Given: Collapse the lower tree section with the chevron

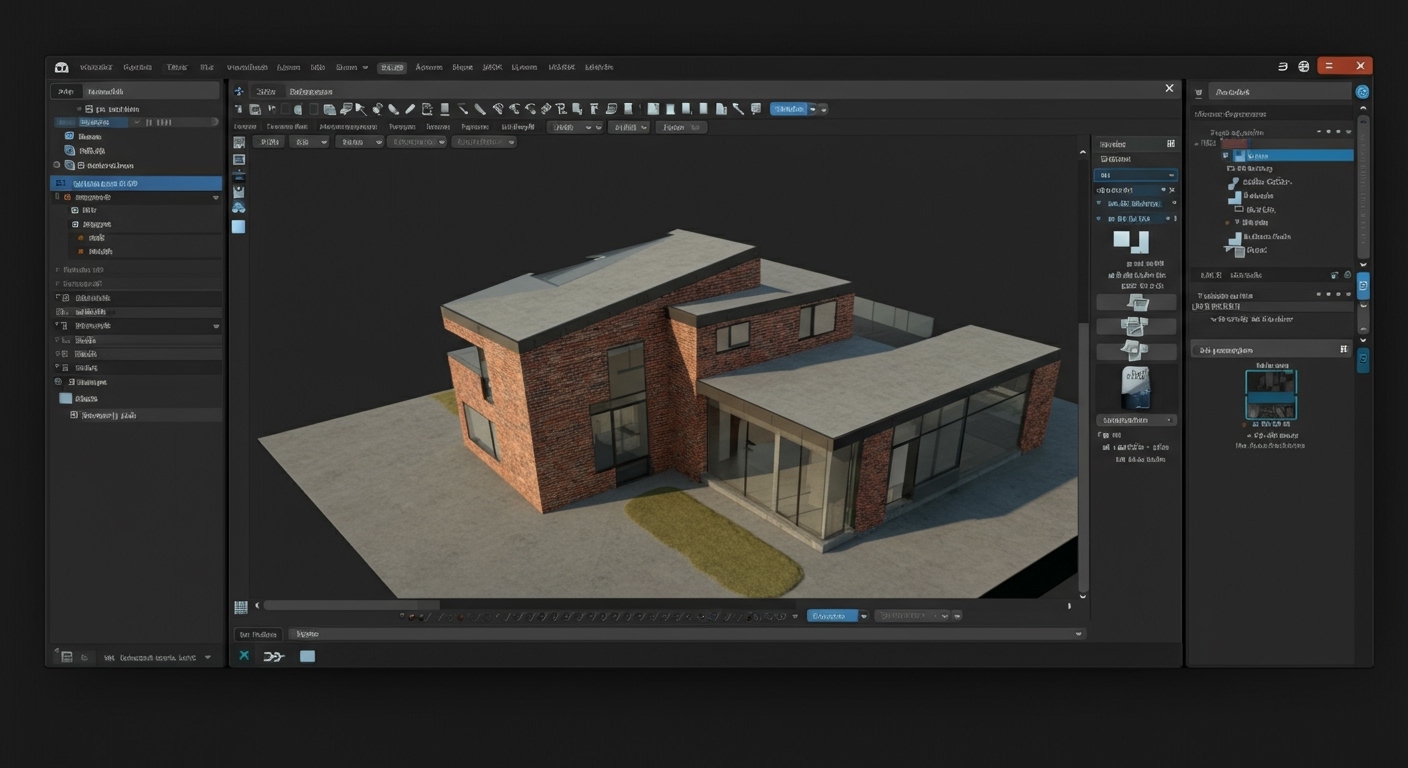Looking at the screenshot, I should click(216, 325).
